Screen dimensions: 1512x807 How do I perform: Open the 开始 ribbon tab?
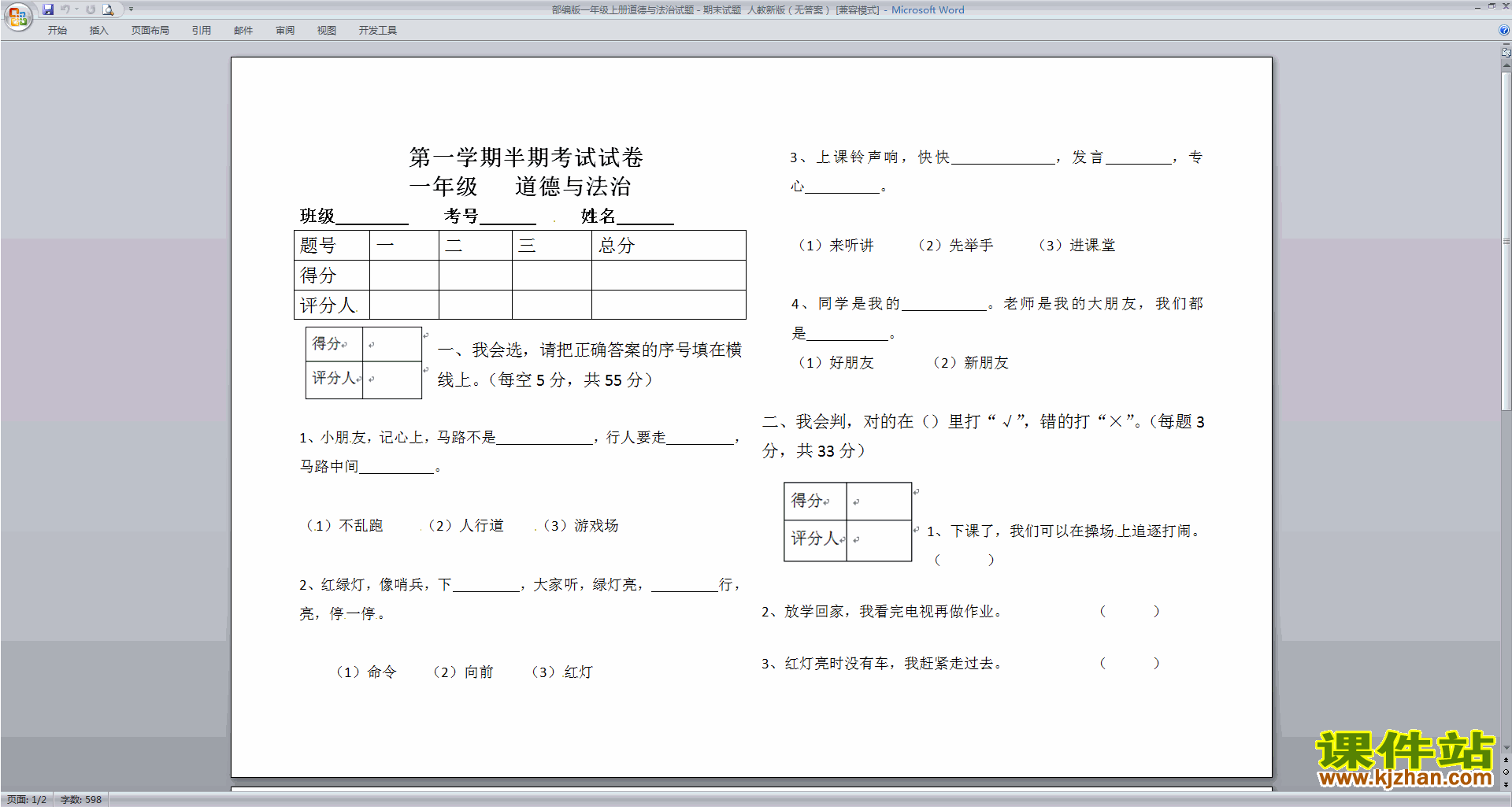coord(57,31)
